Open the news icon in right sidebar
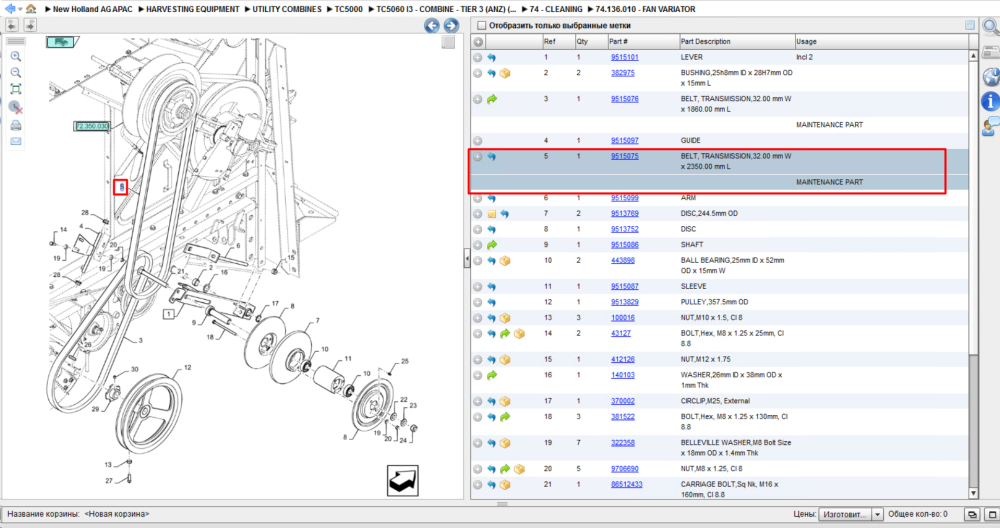Viewport: 1000px width, 528px height. coord(990,52)
